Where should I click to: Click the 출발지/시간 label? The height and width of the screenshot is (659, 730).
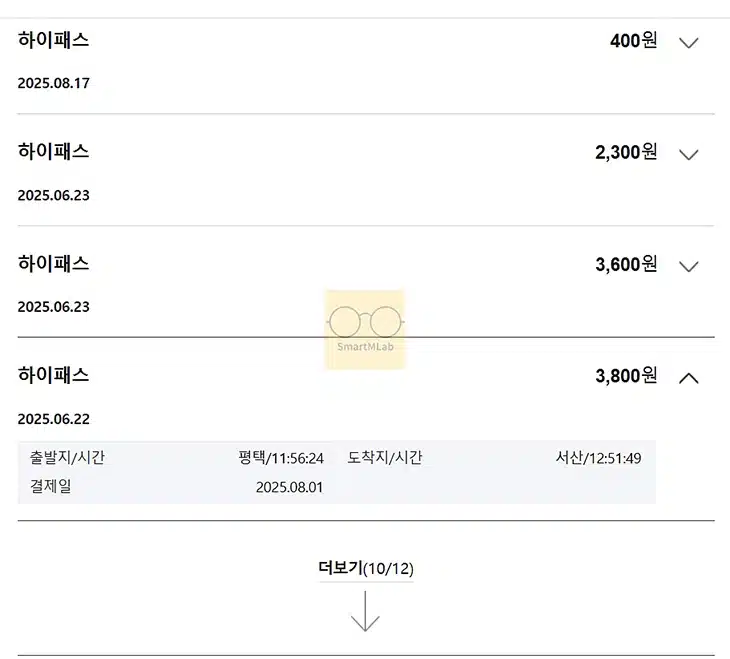click(x=67, y=458)
